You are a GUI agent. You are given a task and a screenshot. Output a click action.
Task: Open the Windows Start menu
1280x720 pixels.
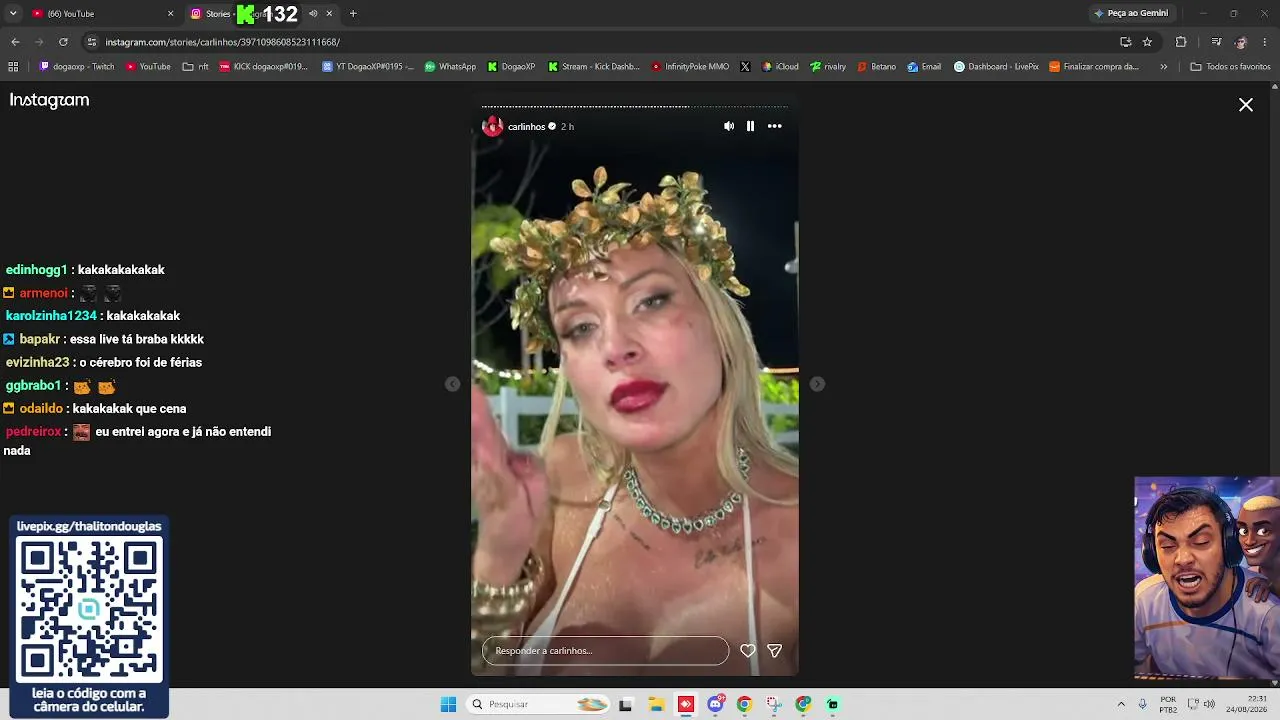tap(448, 704)
